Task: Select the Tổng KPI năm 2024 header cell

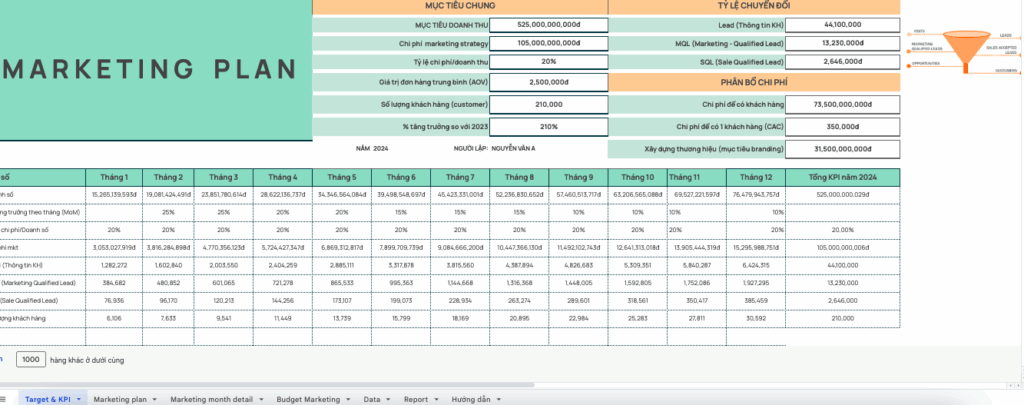Action: tap(842, 177)
